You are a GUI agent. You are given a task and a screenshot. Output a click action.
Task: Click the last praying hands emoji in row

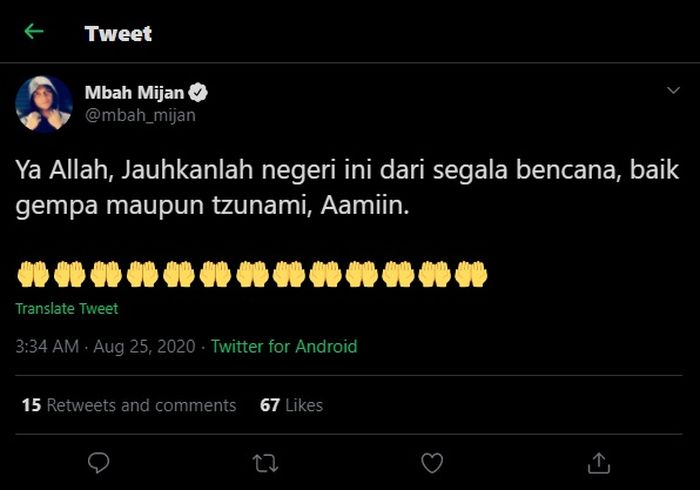pyautogui.click(x=470, y=274)
